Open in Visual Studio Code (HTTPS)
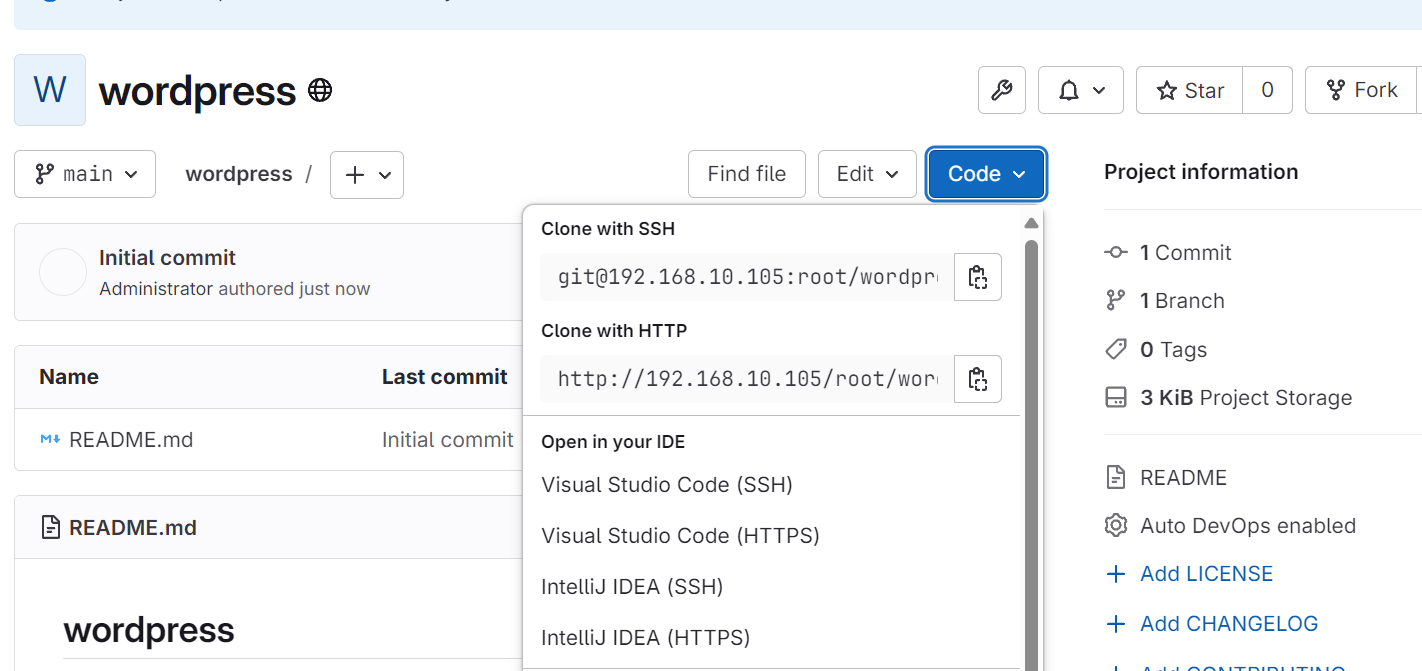This screenshot has width=1422, height=671. [680, 536]
